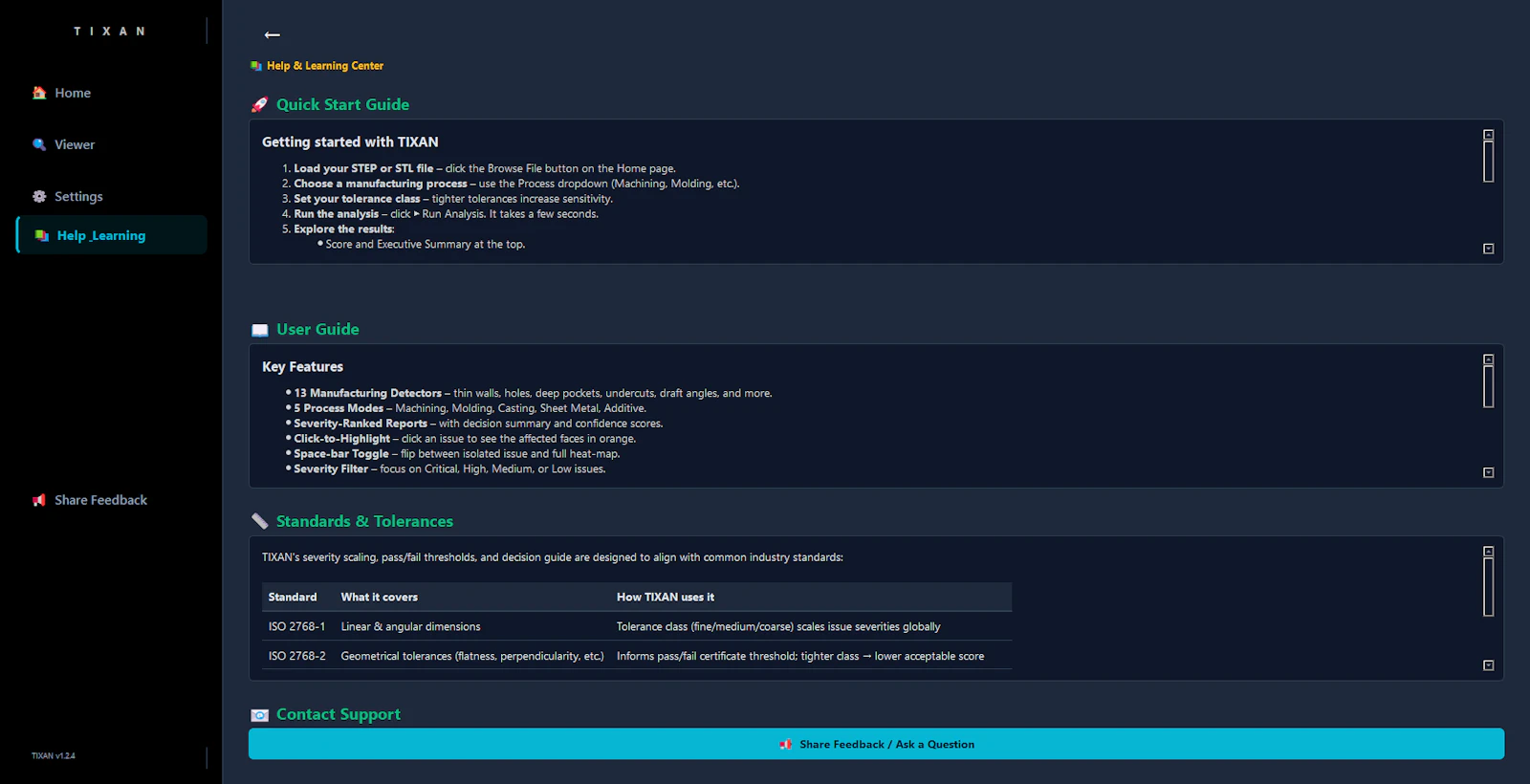Click the Help_Learning books icon
The height and width of the screenshot is (784, 1530).
[42, 235]
